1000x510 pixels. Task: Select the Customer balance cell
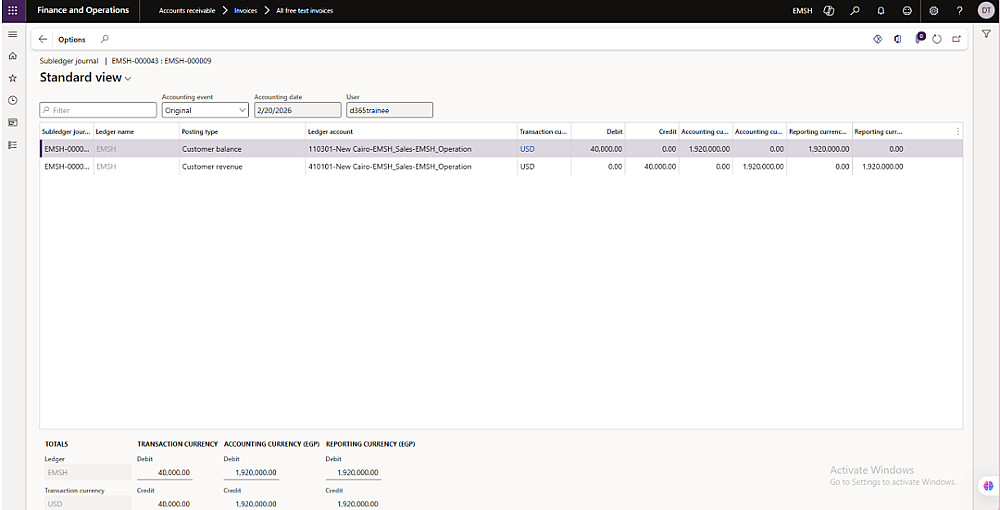(x=242, y=149)
